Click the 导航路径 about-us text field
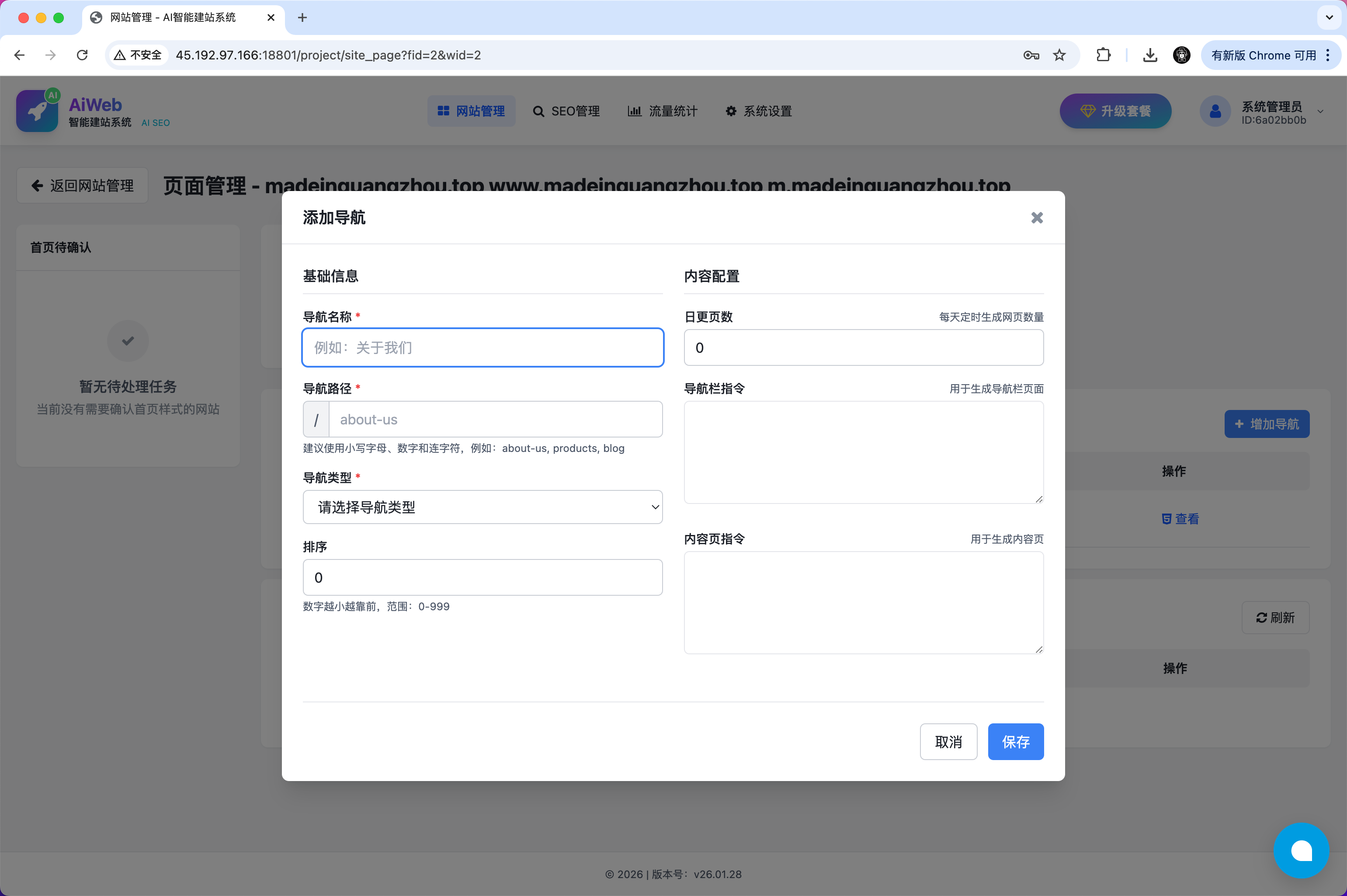The image size is (1347, 896). (x=495, y=420)
